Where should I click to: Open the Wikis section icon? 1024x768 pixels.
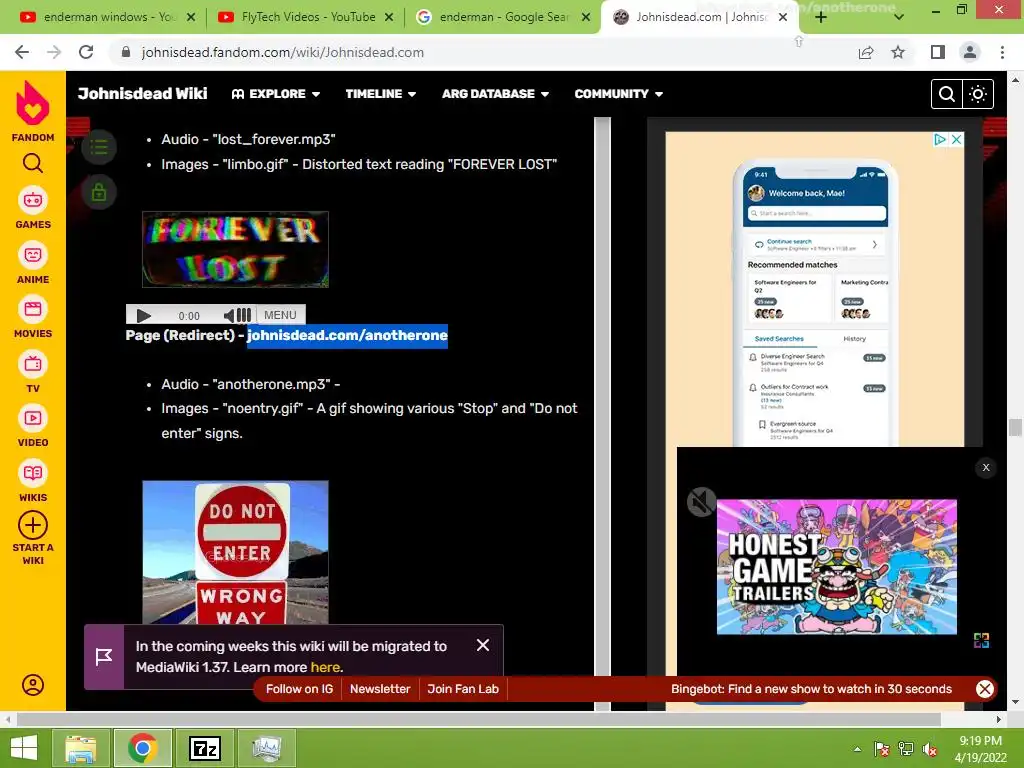tap(33, 473)
